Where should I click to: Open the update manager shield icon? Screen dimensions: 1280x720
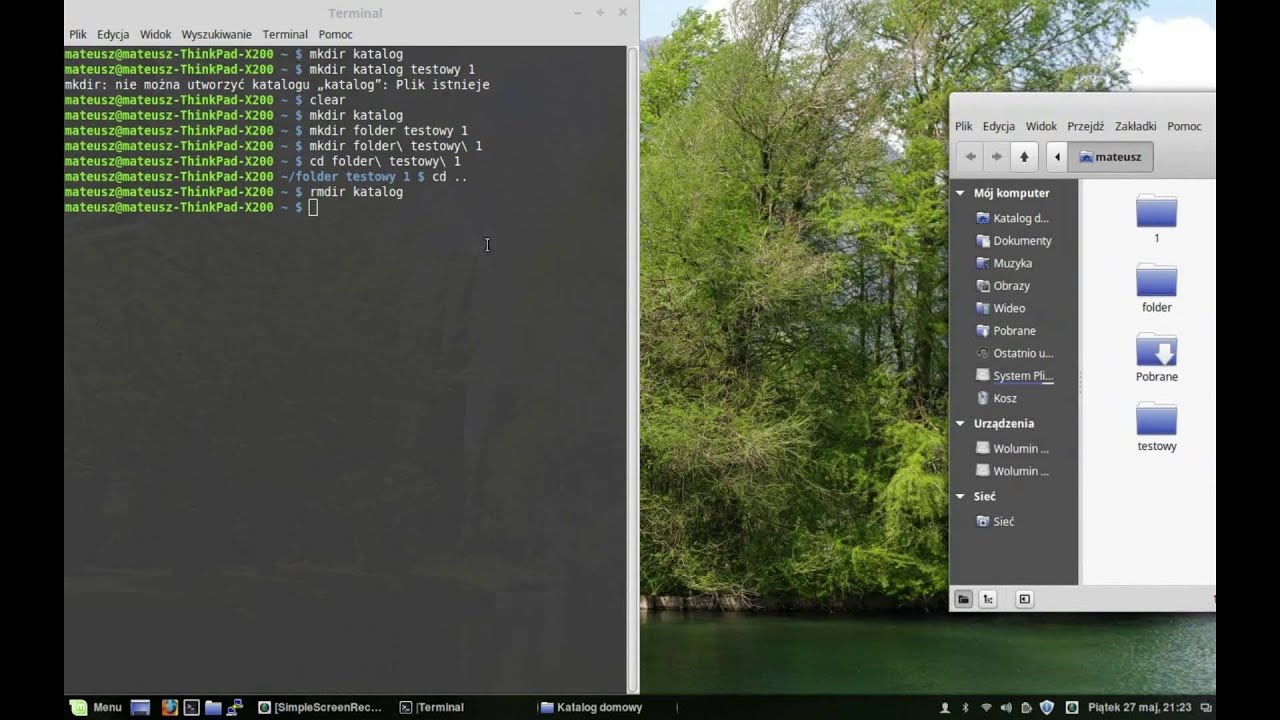click(1047, 707)
